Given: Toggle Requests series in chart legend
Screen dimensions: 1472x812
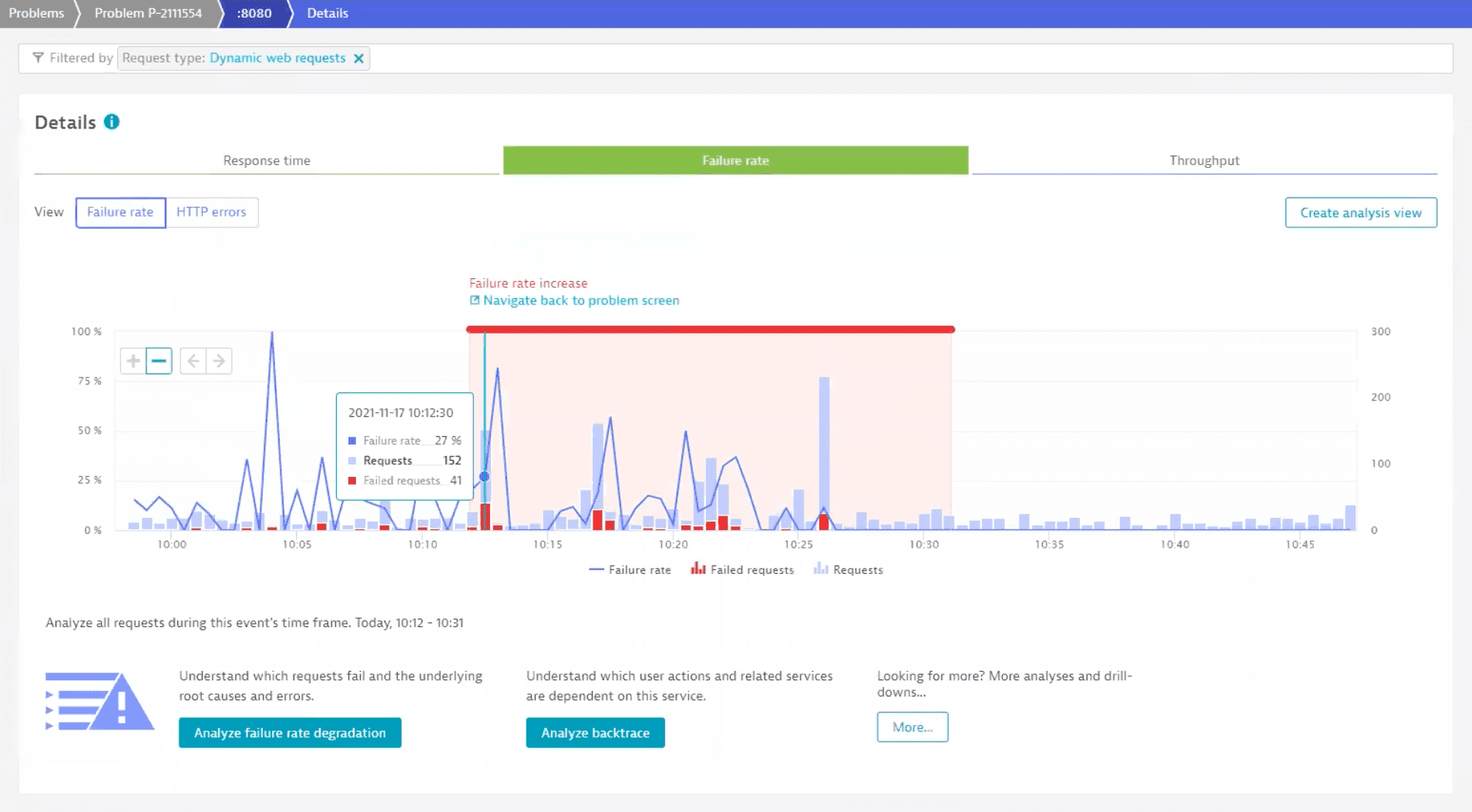Looking at the screenshot, I should click(848, 570).
